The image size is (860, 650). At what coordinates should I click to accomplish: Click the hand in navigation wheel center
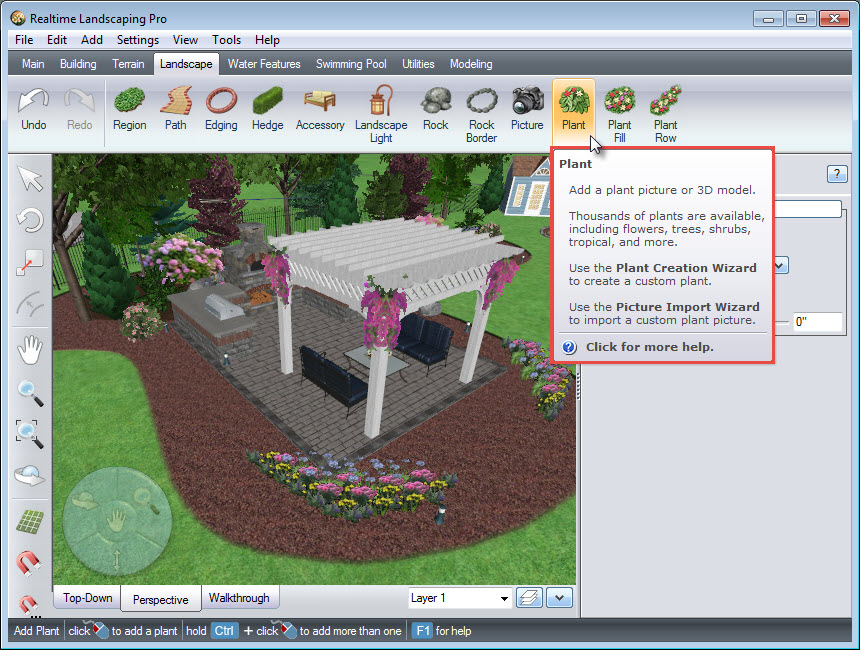pos(116,521)
